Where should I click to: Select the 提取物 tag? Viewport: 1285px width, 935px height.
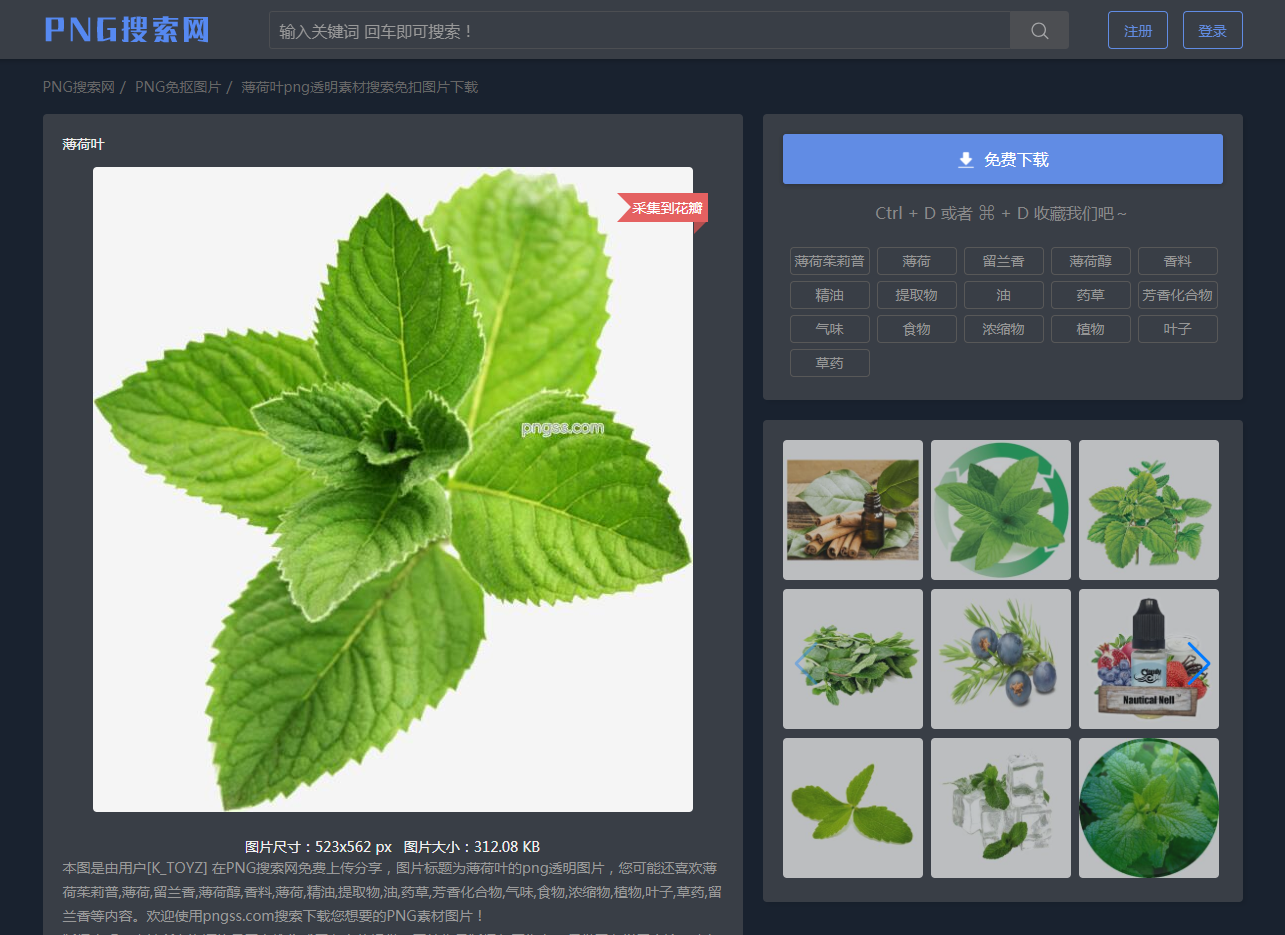pyautogui.click(x=917, y=295)
